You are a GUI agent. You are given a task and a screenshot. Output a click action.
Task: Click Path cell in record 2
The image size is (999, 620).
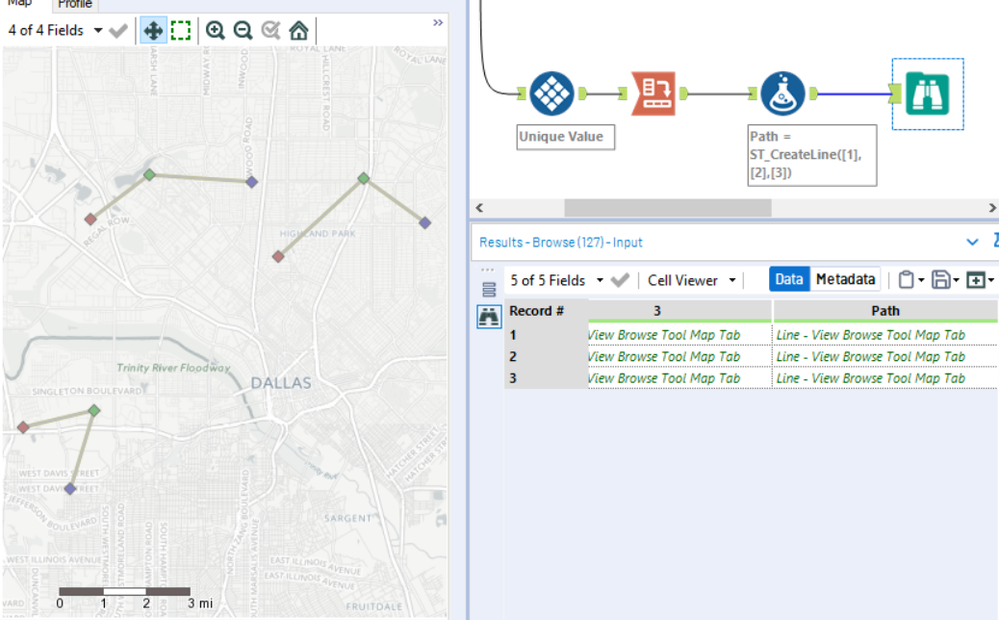click(x=885, y=357)
